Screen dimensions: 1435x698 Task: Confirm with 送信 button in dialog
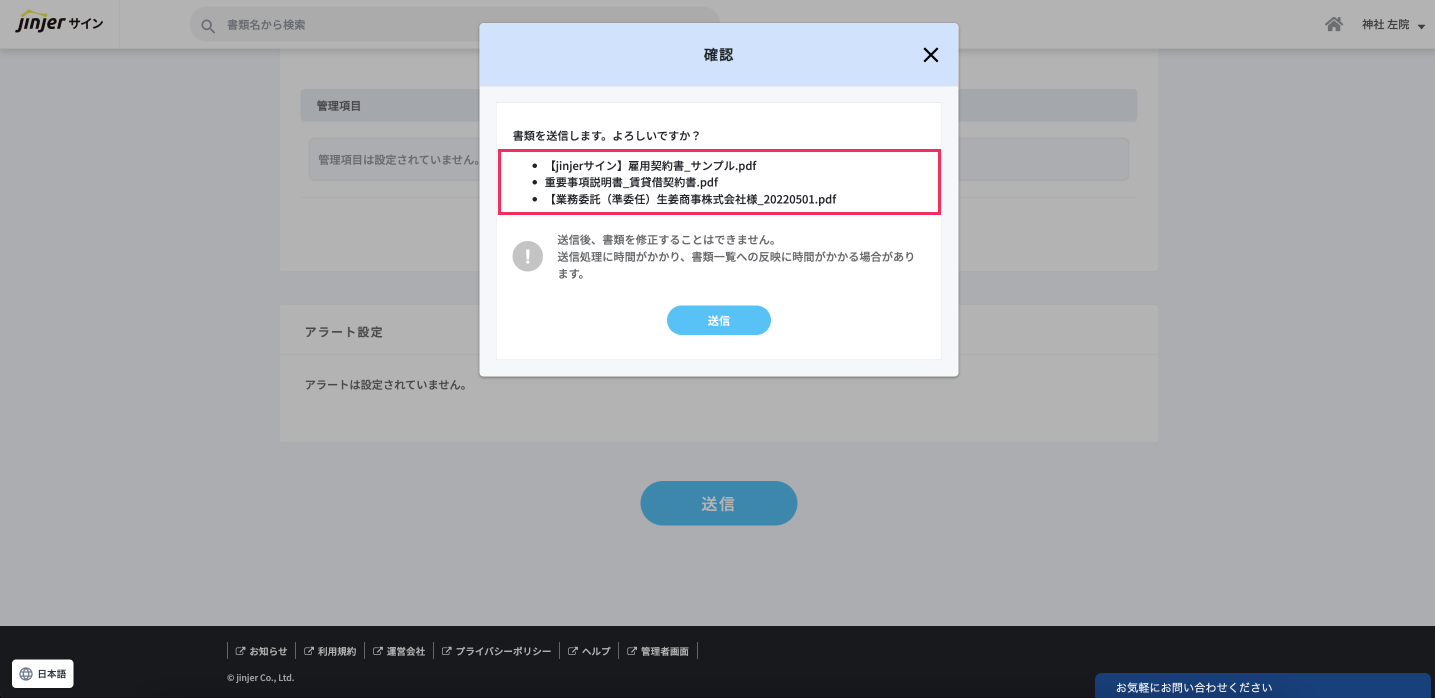coord(718,320)
